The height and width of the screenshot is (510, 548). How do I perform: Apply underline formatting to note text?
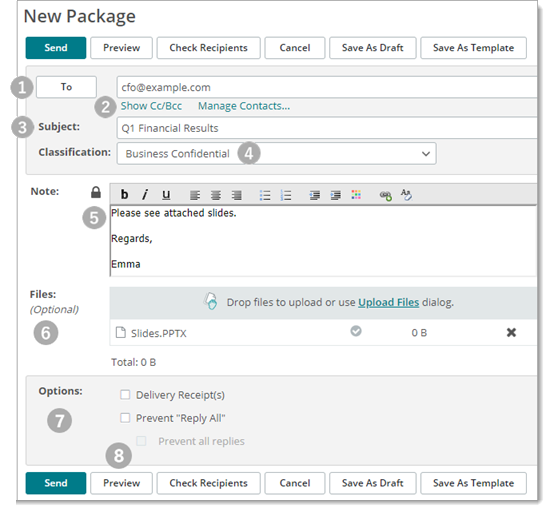[166, 194]
